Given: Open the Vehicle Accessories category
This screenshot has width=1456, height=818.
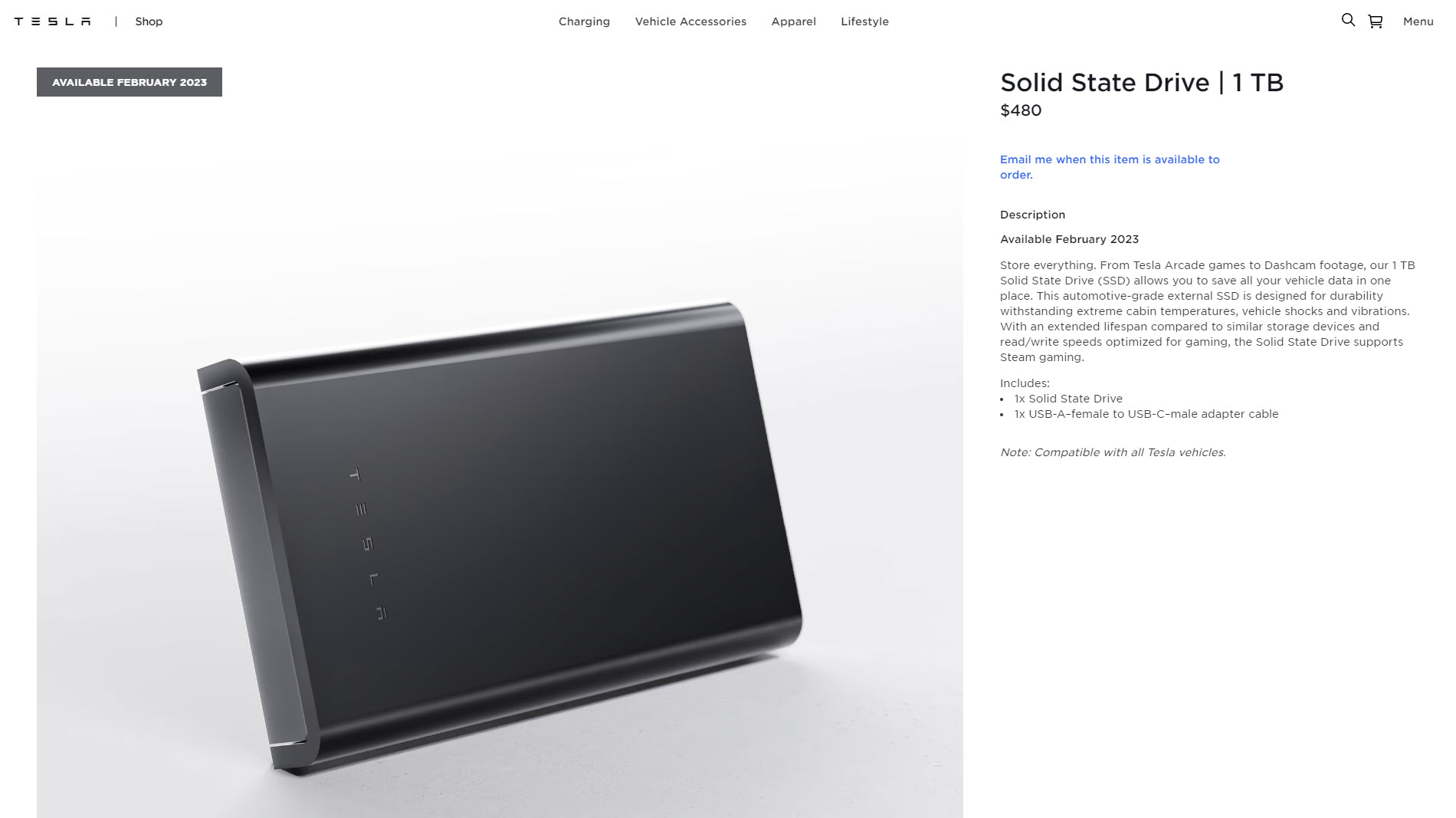Looking at the screenshot, I should tap(690, 21).
